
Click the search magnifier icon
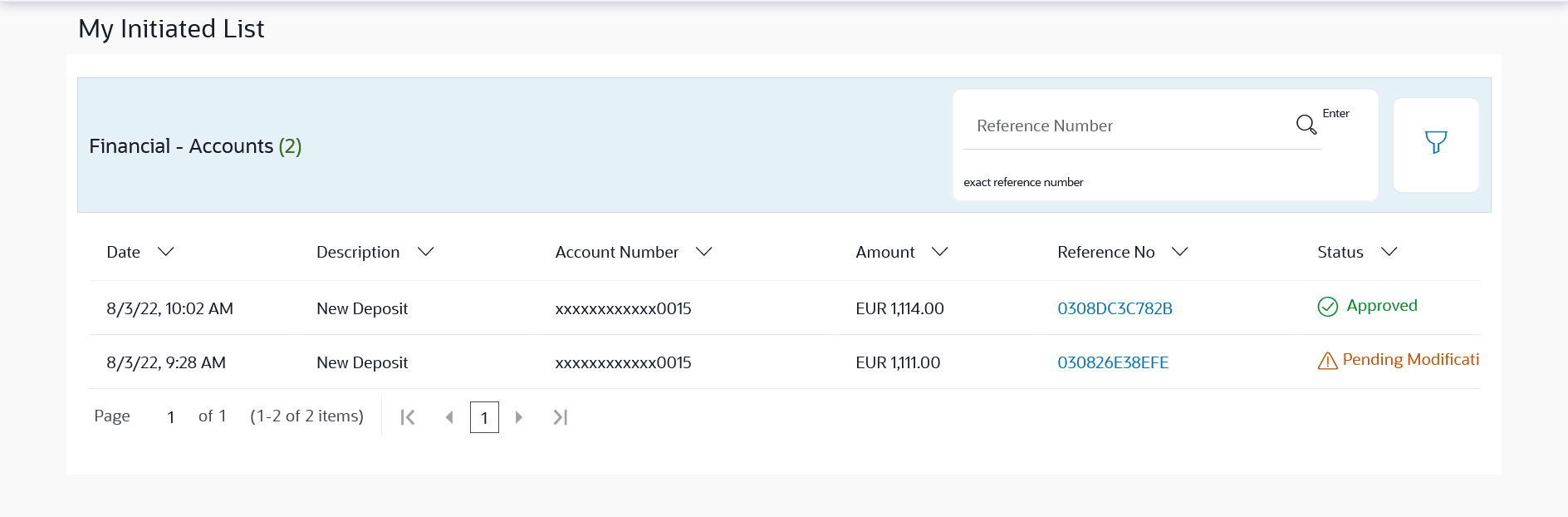pyautogui.click(x=1306, y=125)
